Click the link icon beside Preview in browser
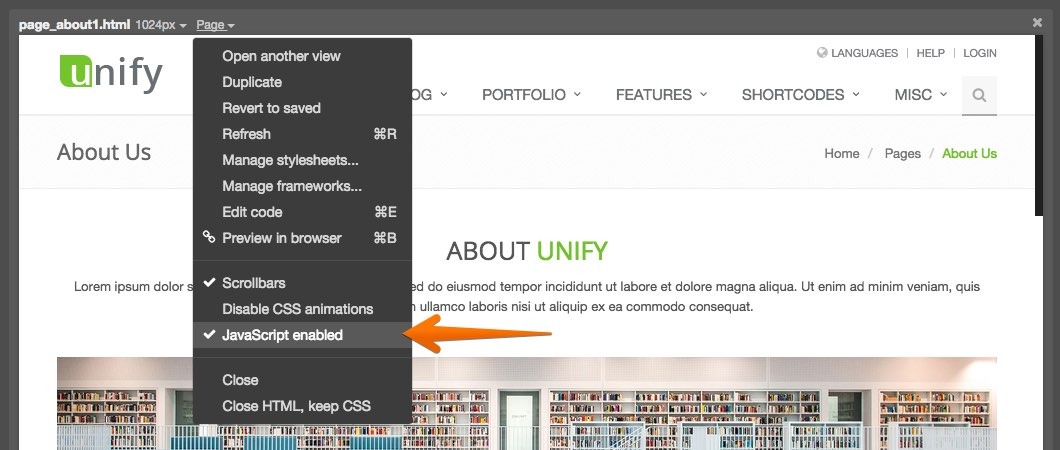The width and height of the screenshot is (1060, 450). pos(209,237)
